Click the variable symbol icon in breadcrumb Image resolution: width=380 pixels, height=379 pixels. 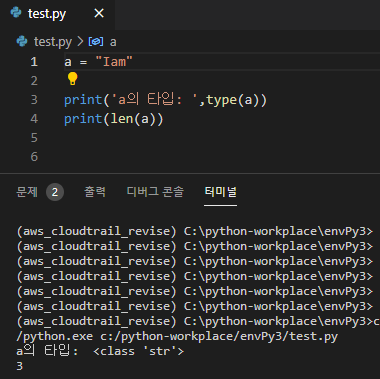(96, 42)
